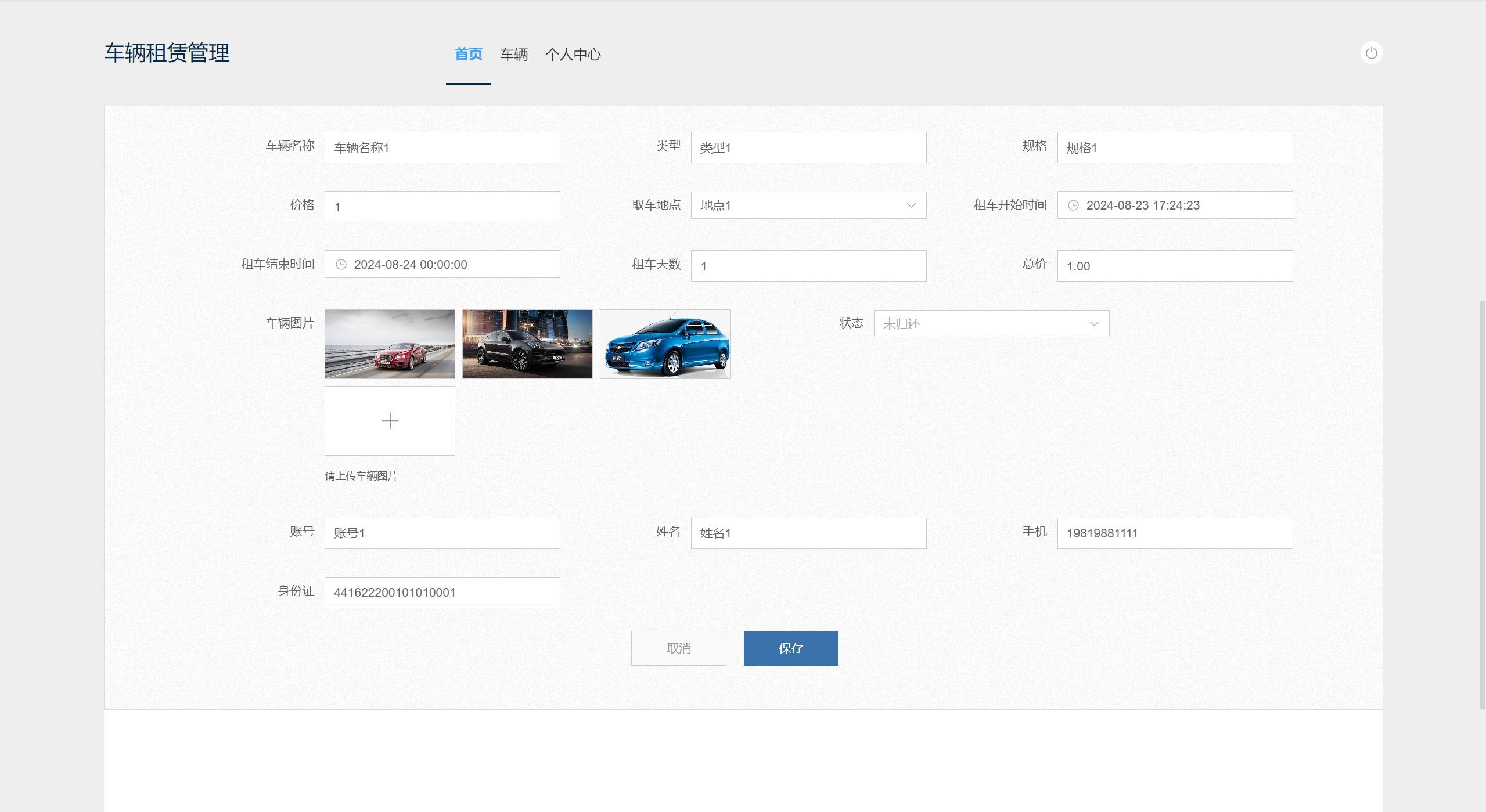Click the 车辆租赁管理 site title

click(167, 53)
